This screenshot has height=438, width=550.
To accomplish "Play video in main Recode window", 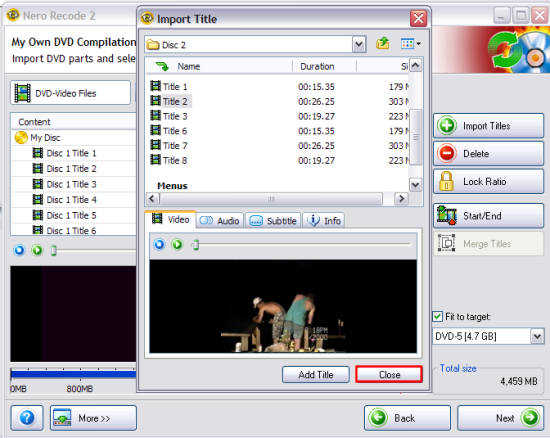I will (x=37, y=250).
